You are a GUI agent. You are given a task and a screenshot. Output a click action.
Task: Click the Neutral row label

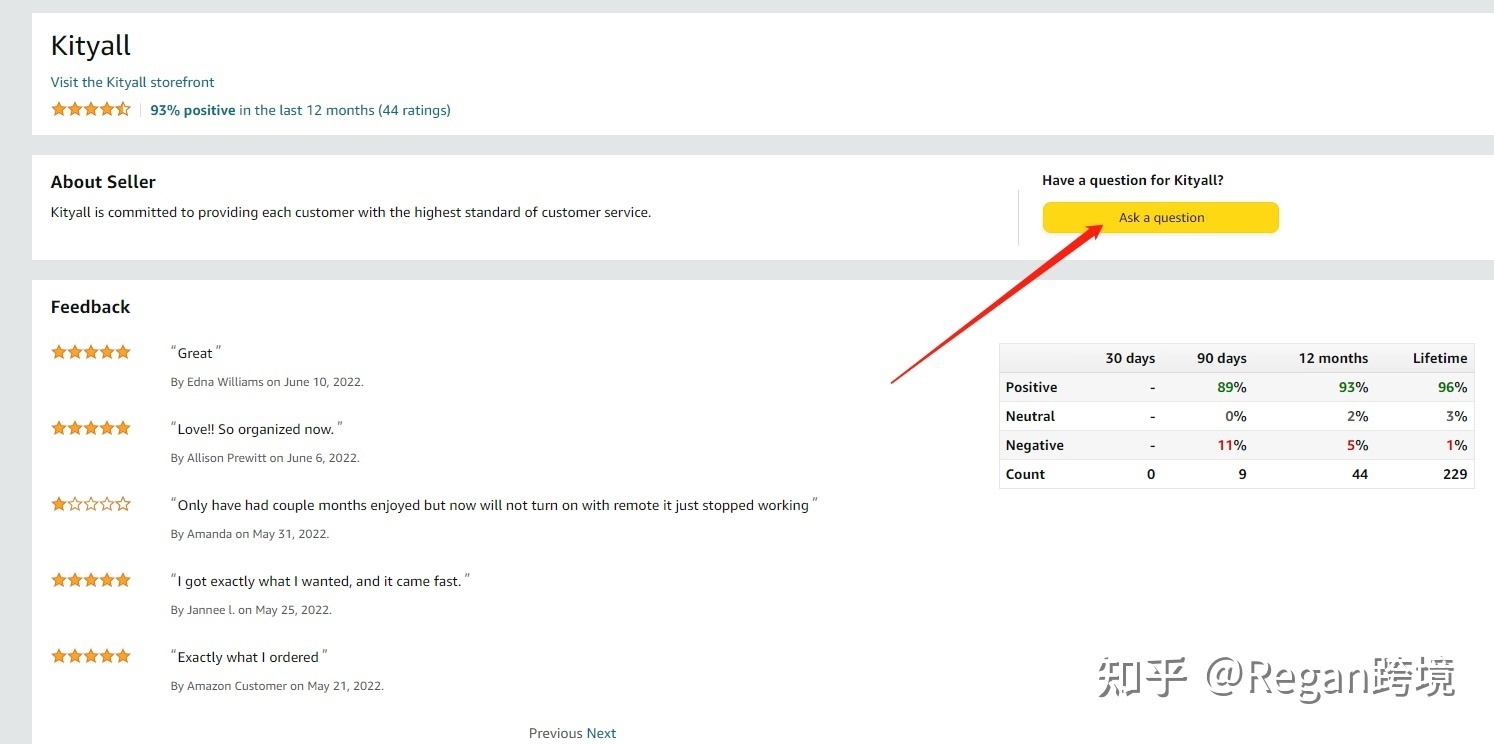(1030, 416)
